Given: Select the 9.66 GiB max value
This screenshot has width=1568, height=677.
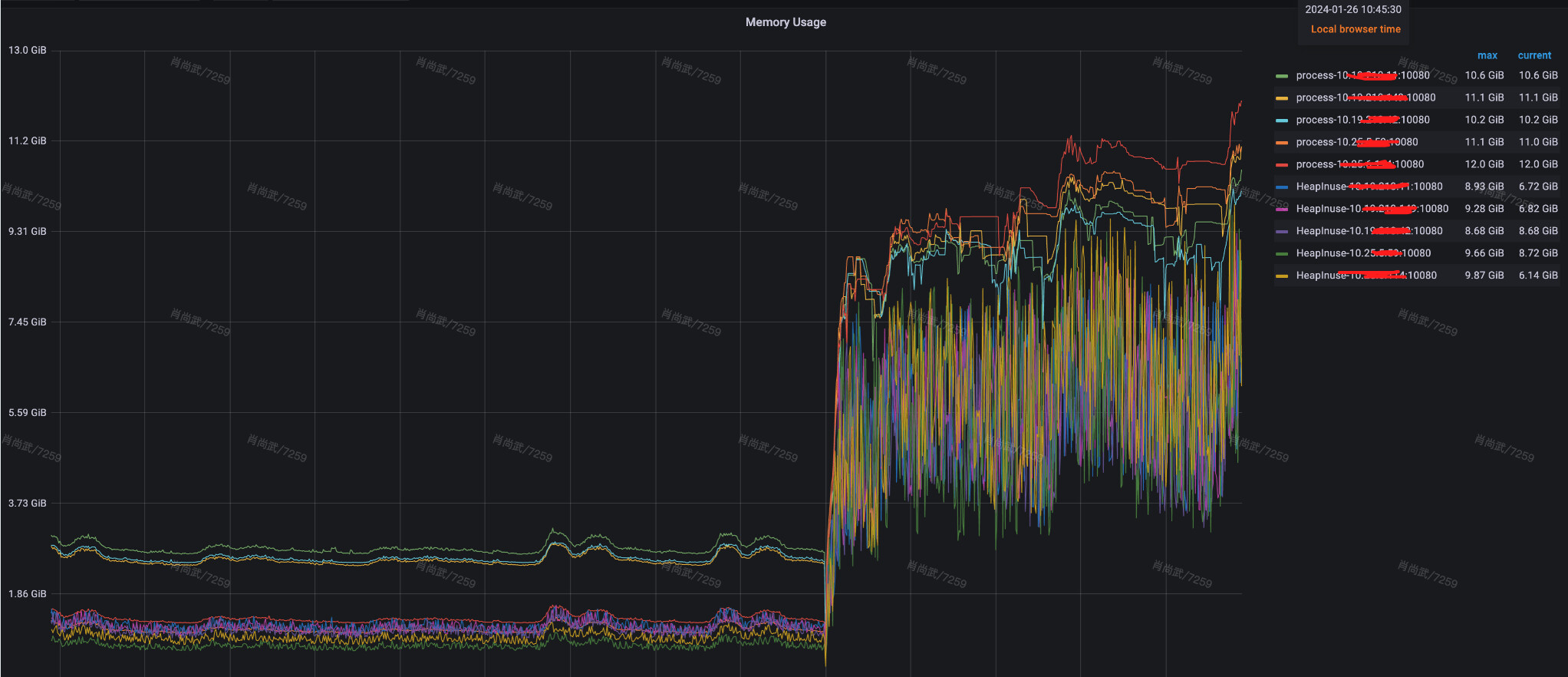Looking at the screenshot, I should tap(1484, 253).
